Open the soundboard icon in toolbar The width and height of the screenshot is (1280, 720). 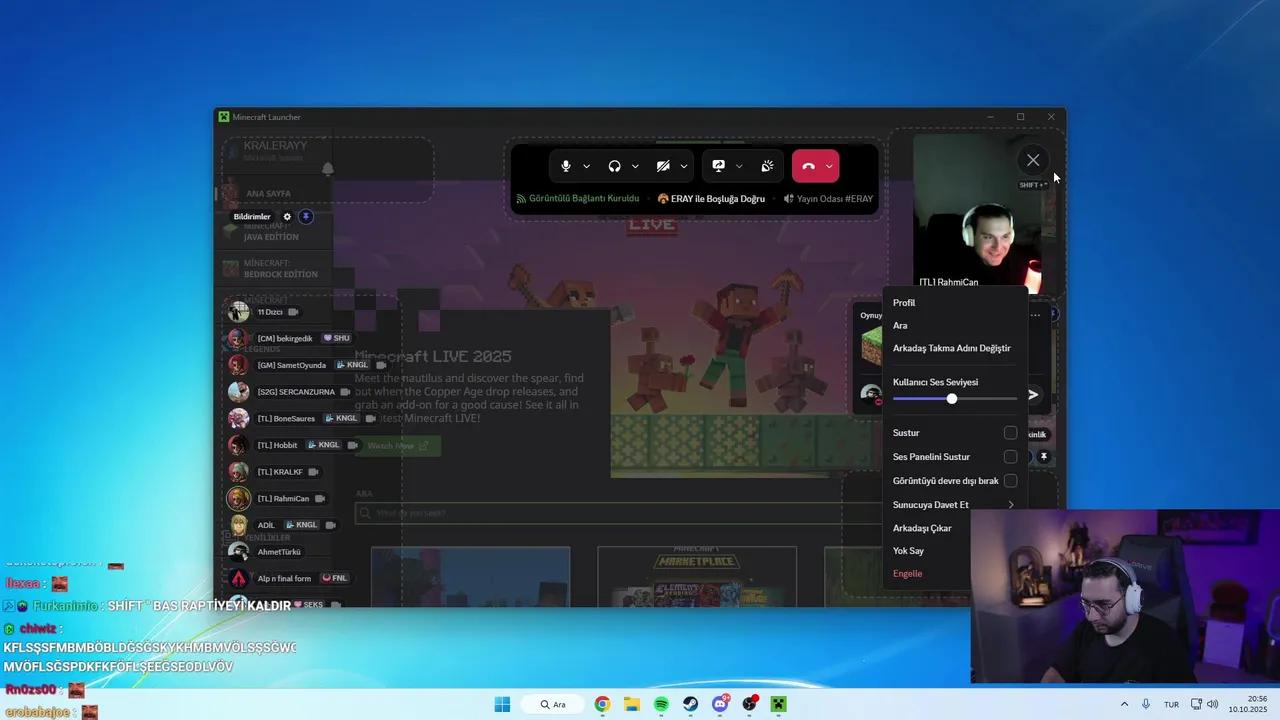pyautogui.click(x=767, y=166)
